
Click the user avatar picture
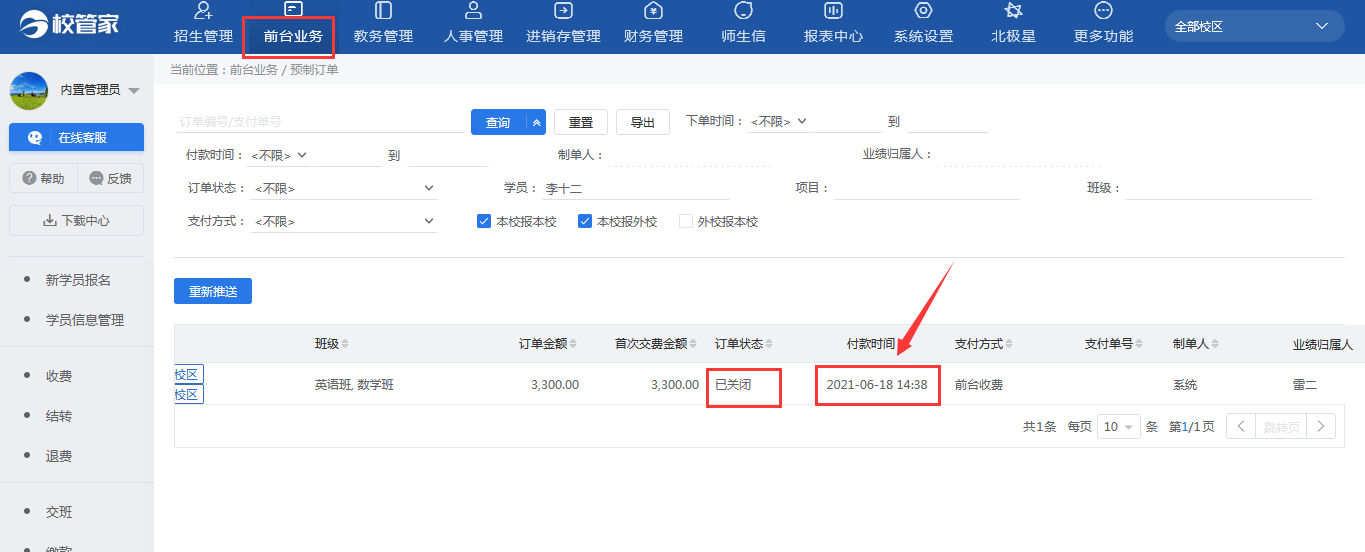pos(29,91)
